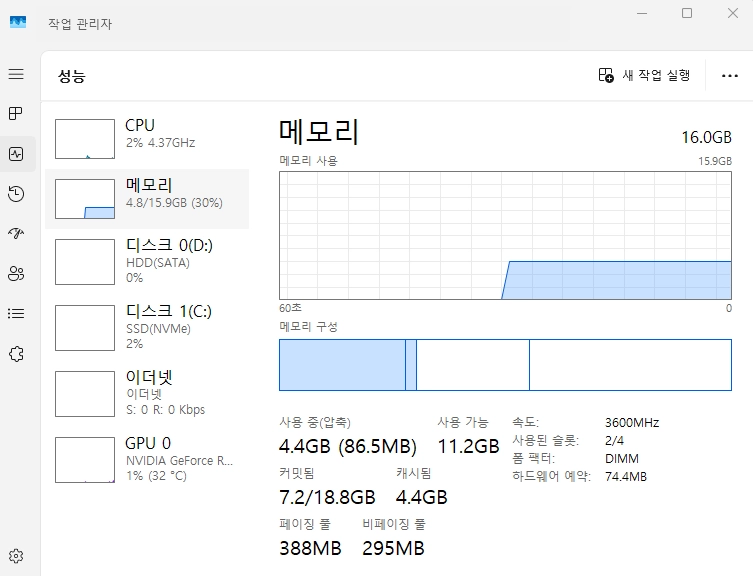753x576 pixels.
Task: Select 디스크 0(D:) HDD entry
Action: pyautogui.click(x=147, y=262)
